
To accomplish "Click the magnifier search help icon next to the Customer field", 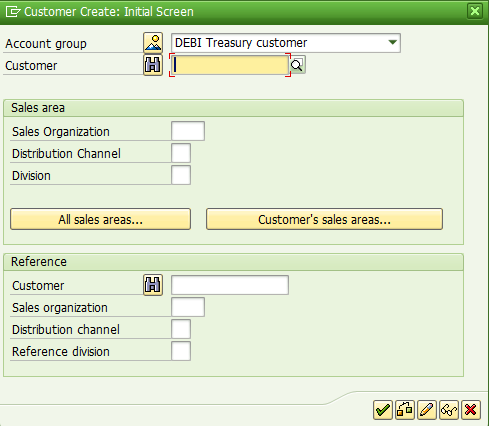I will tap(297, 65).
